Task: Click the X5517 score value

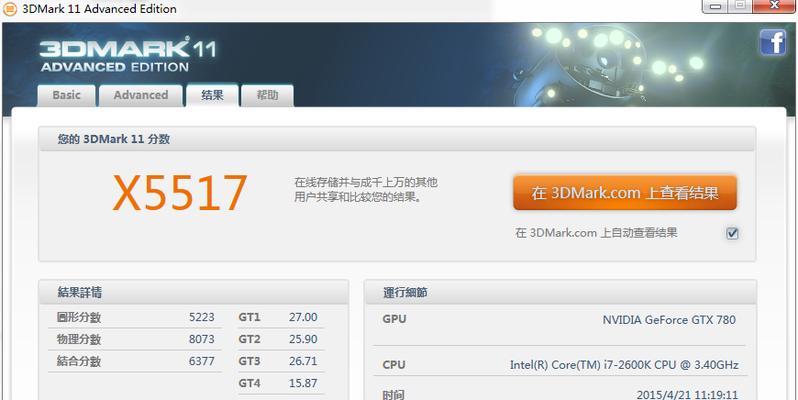Action: click(180, 193)
